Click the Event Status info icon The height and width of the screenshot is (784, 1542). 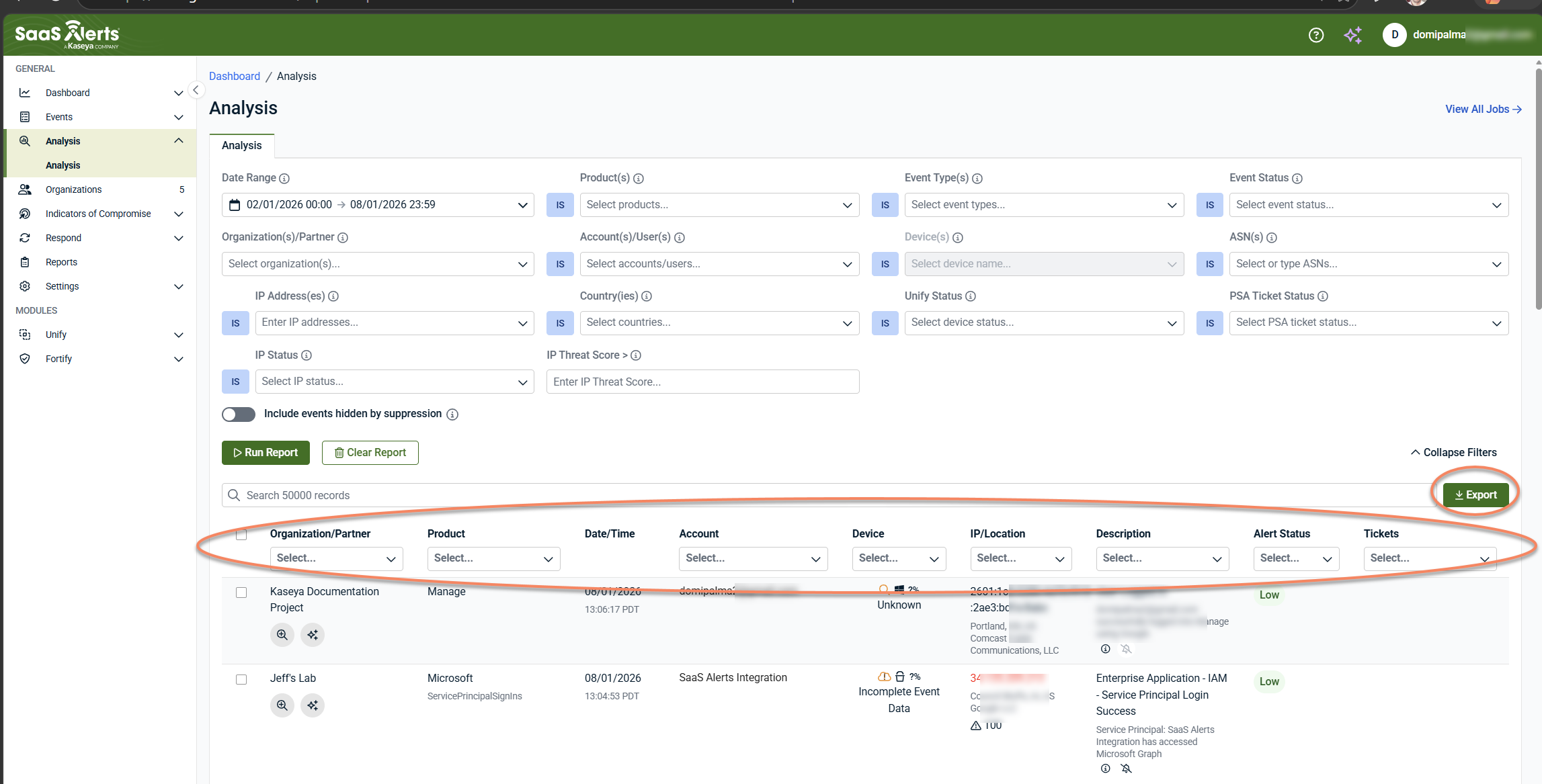pos(1297,179)
